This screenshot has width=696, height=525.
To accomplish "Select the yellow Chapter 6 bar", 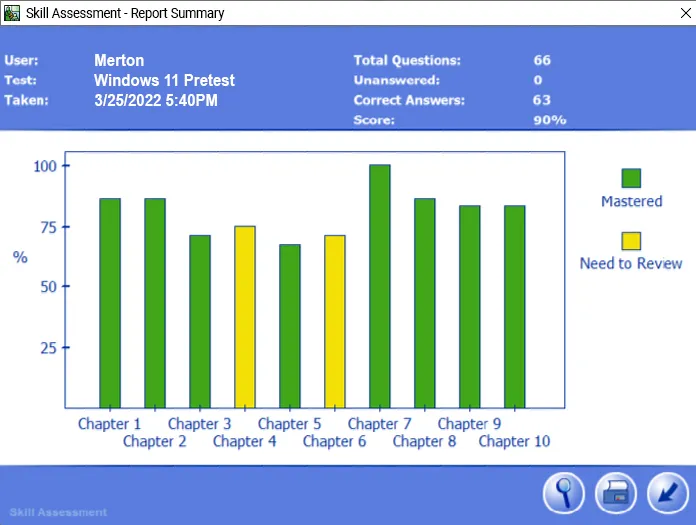I will (335, 322).
